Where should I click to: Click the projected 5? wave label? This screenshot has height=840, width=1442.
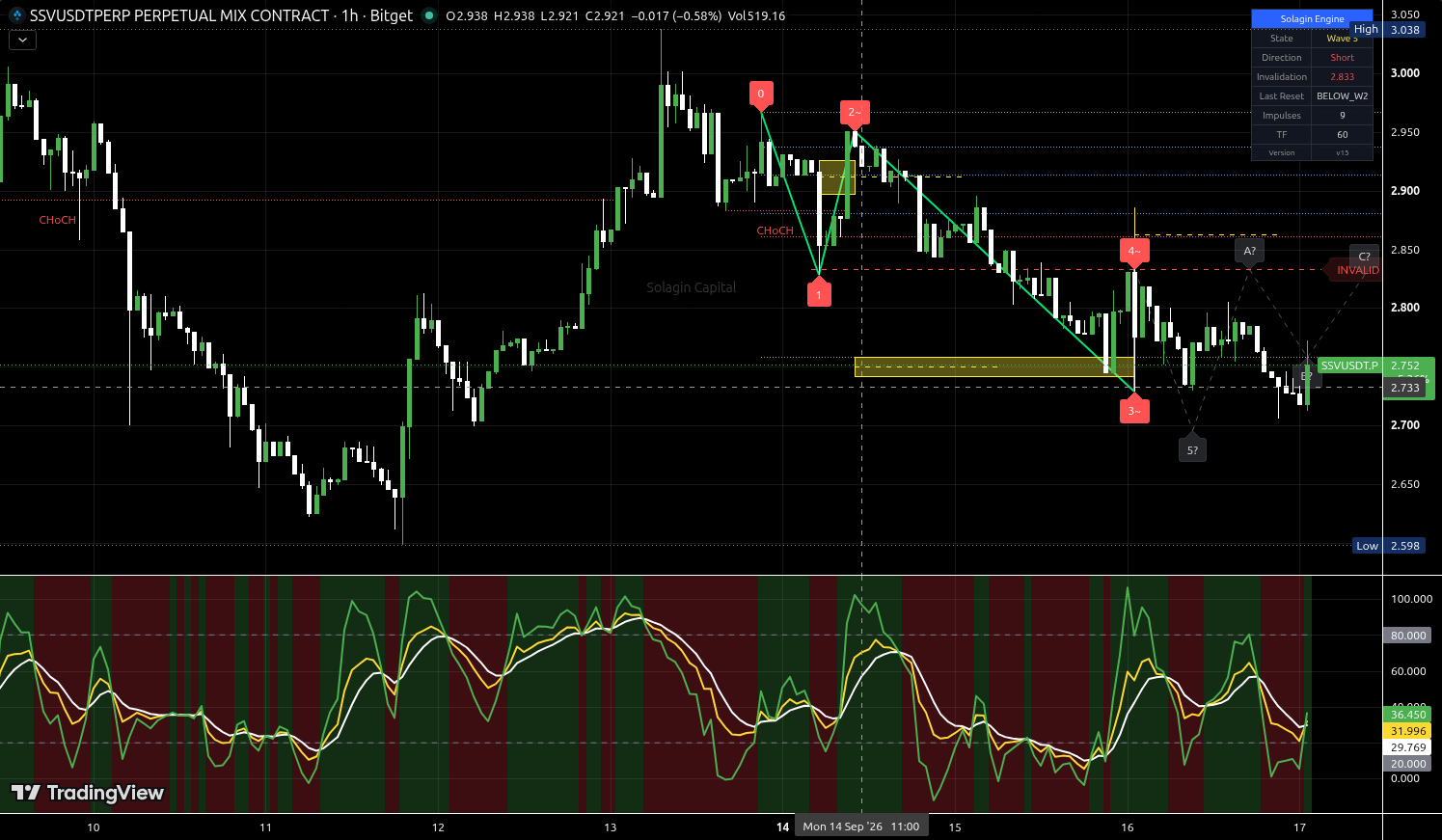[1192, 449]
